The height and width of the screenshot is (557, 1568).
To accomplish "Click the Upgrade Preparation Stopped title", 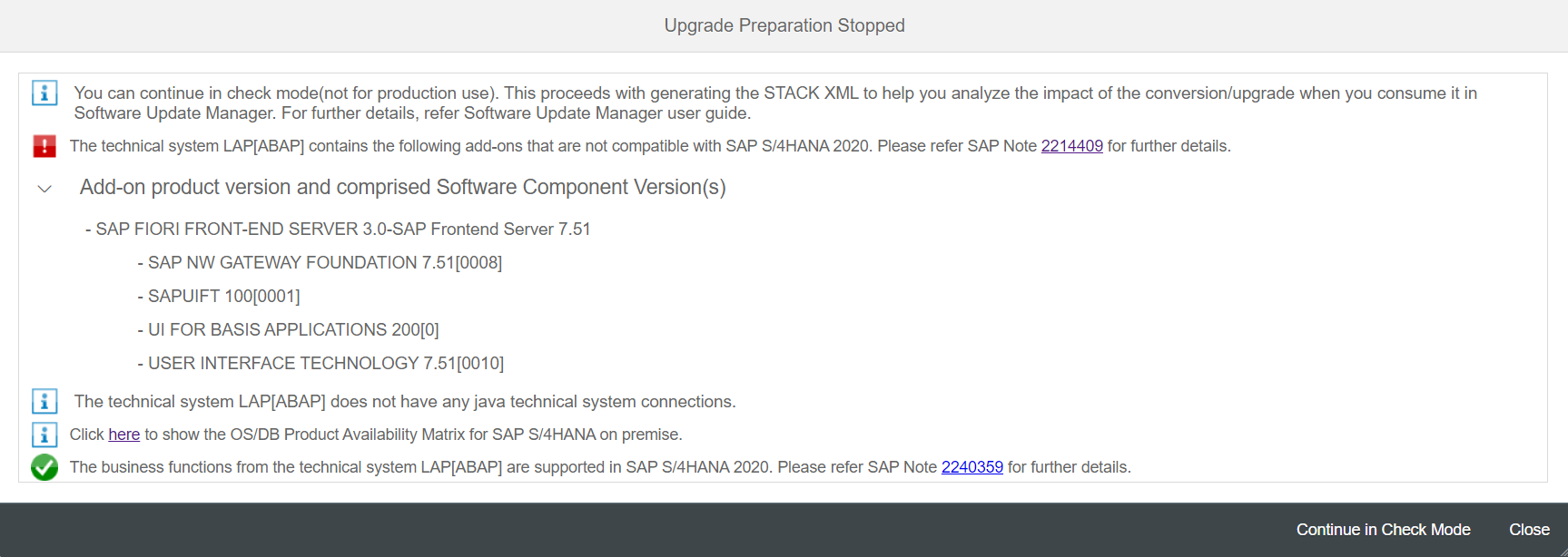I will tap(784, 25).
